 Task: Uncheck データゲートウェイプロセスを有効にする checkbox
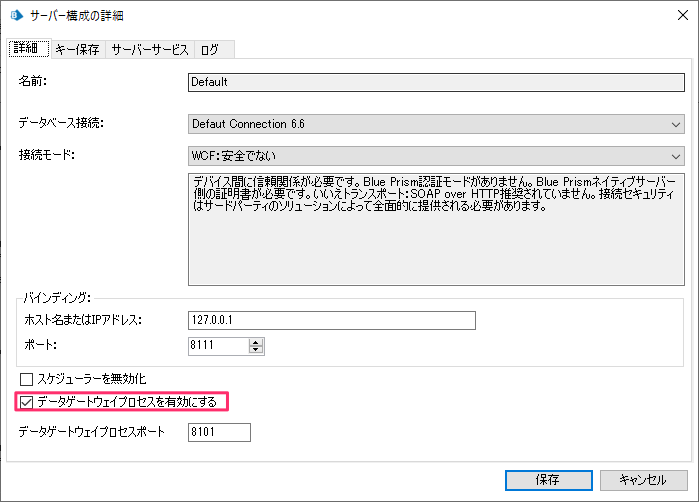26,402
